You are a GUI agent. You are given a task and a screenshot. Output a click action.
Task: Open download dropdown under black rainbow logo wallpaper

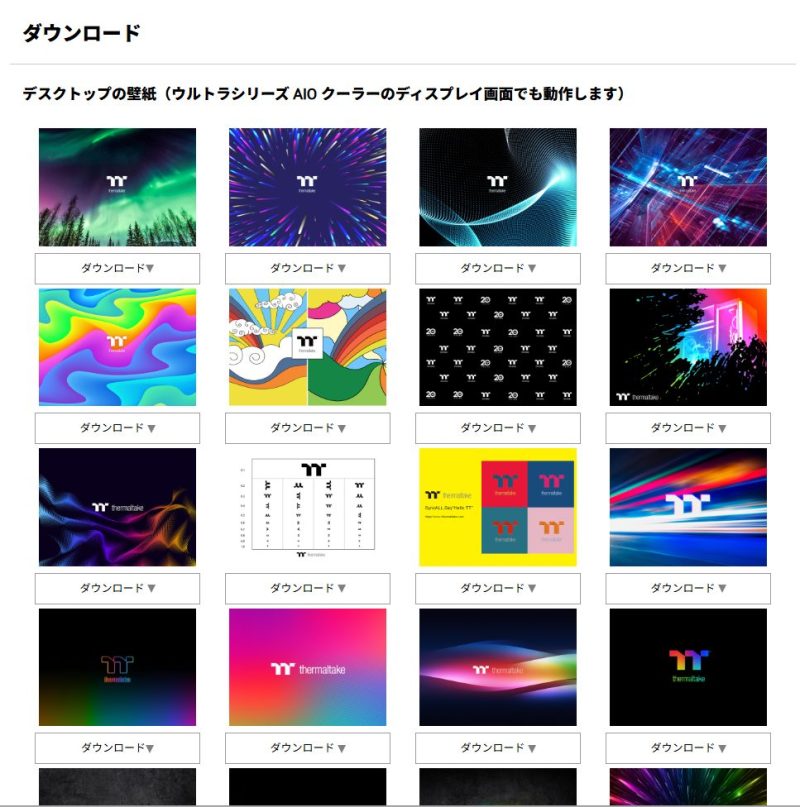click(688, 748)
